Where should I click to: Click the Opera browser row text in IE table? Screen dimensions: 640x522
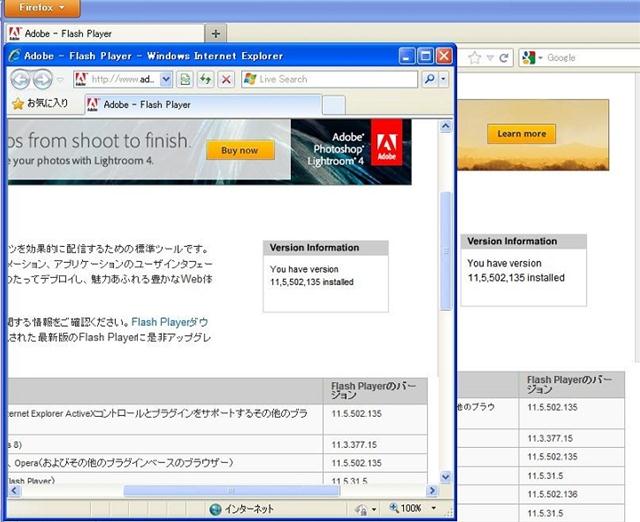click(124, 463)
